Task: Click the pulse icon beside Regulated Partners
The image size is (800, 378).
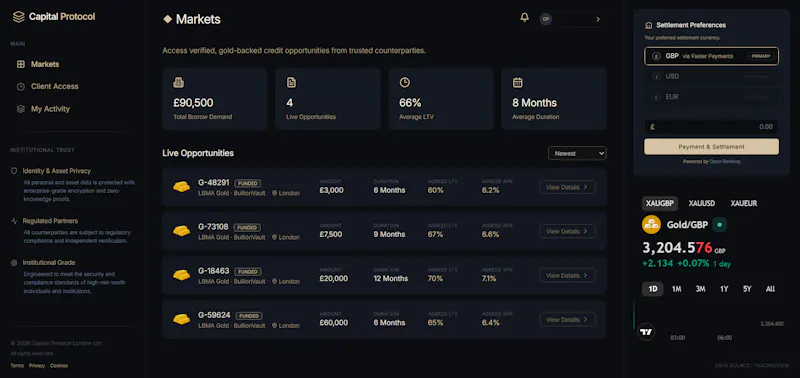Action: point(14,221)
